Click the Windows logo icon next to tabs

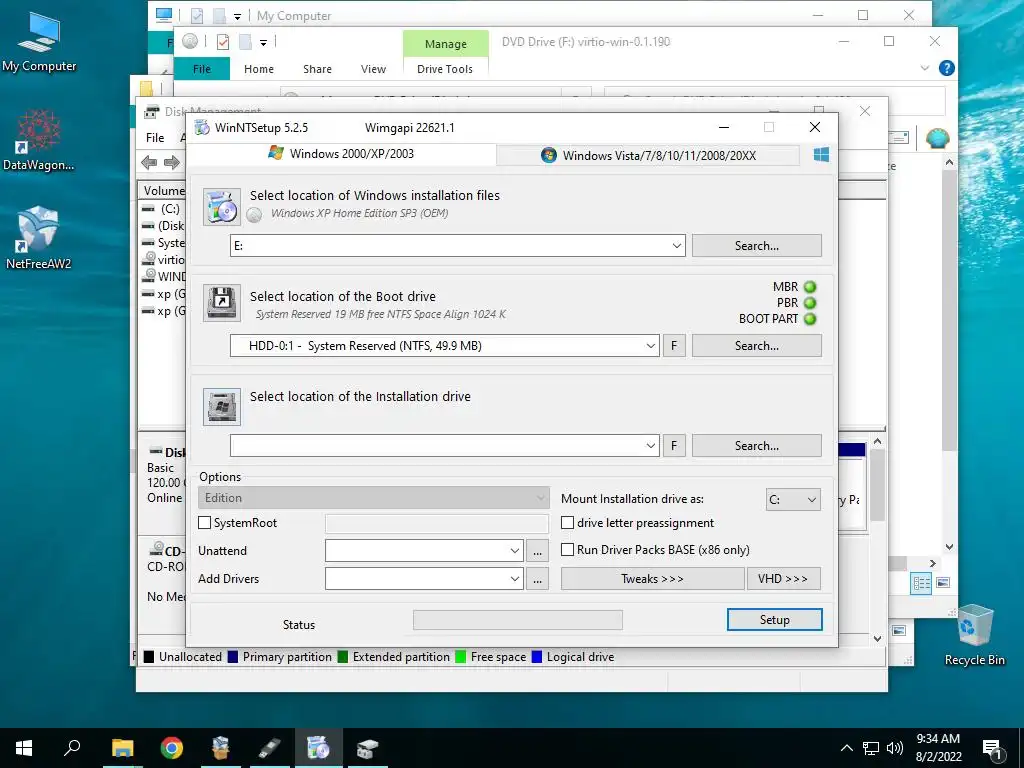821,155
